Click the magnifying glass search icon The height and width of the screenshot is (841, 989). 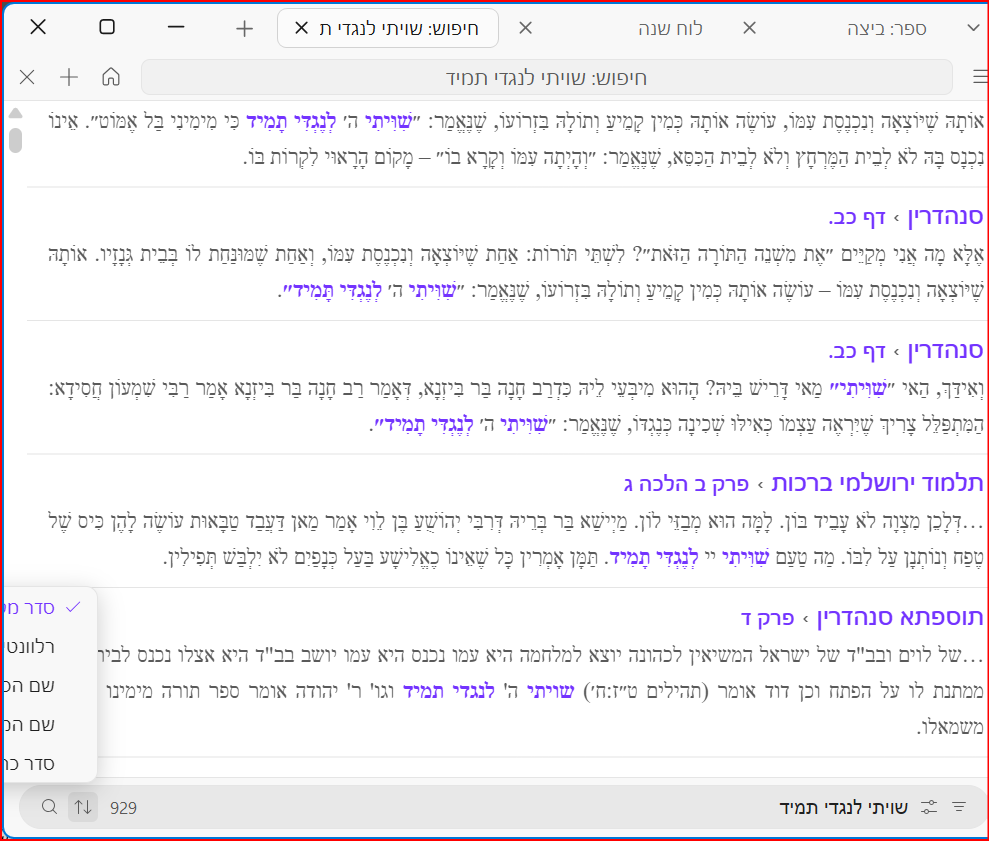pyautogui.click(x=49, y=807)
